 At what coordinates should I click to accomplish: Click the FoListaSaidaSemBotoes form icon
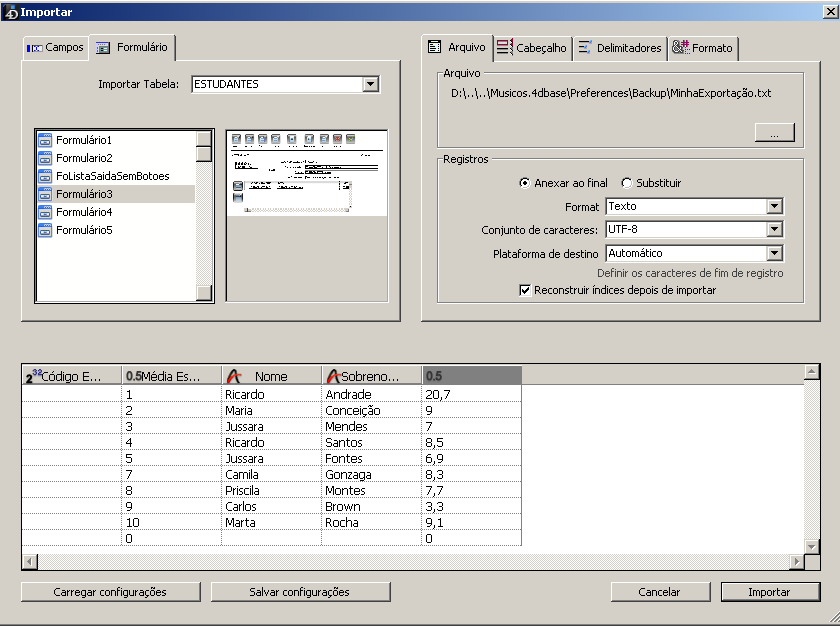tap(45, 176)
